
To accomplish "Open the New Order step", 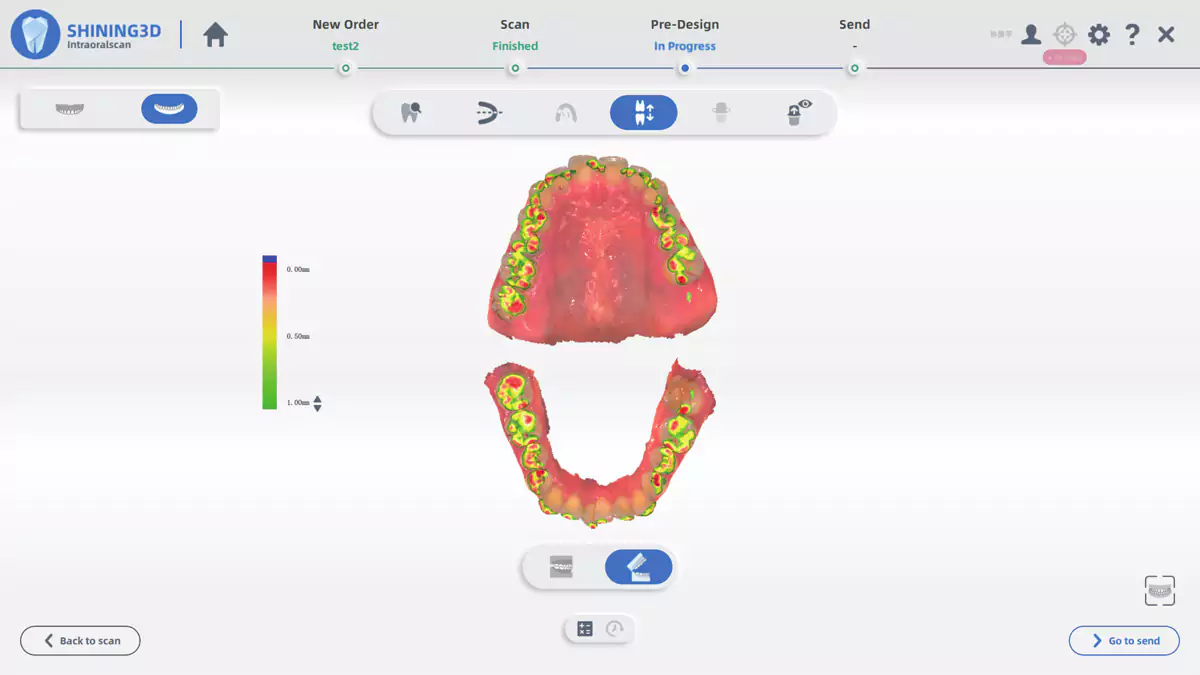I will pyautogui.click(x=345, y=24).
